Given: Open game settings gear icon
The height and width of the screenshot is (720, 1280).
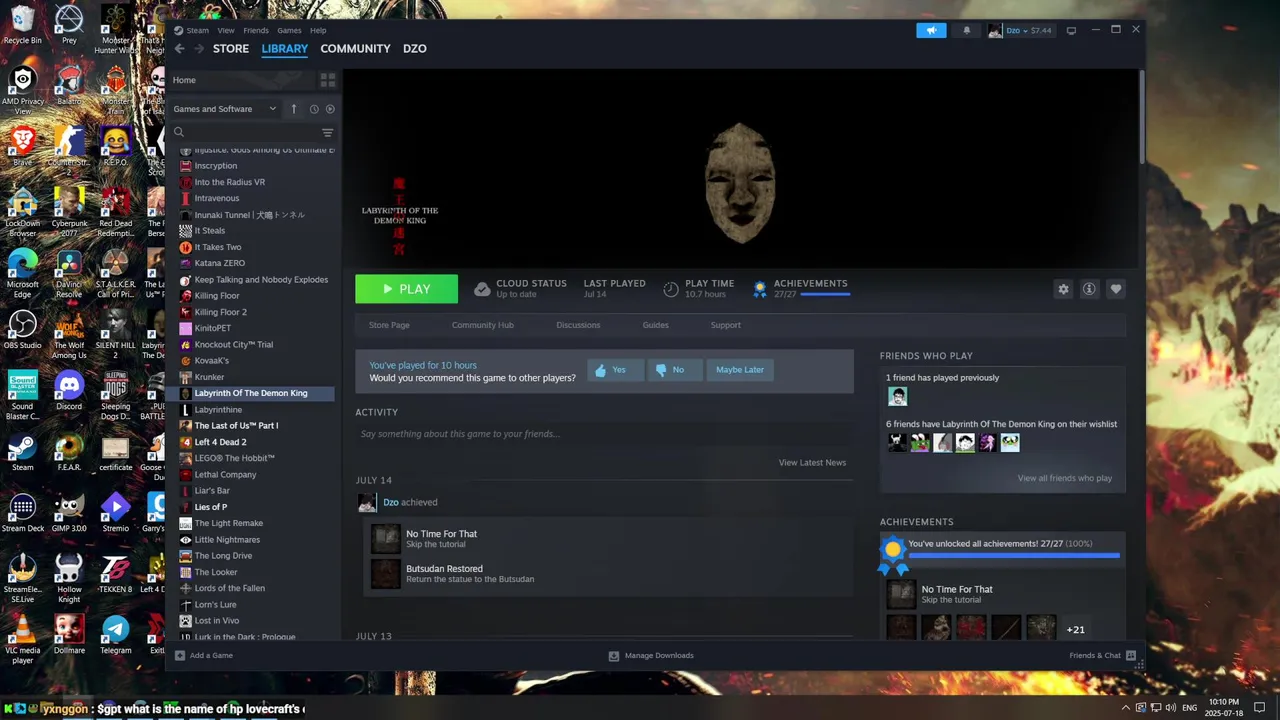Looking at the screenshot, I should click(x=1063, y=289).
